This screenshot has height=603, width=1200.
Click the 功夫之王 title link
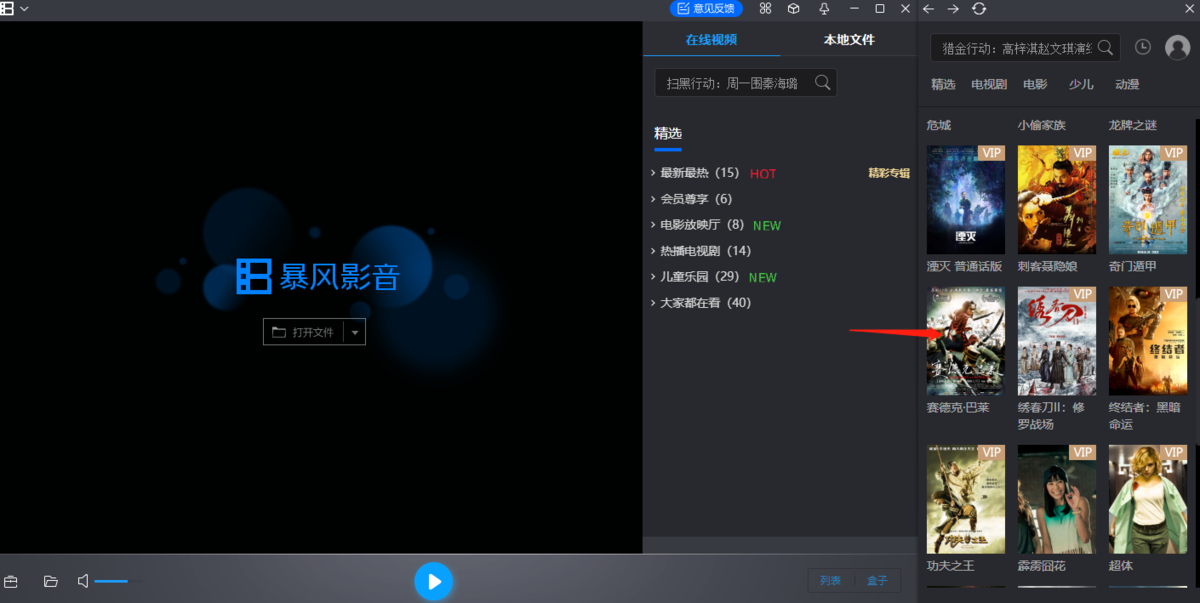(951, 566)
